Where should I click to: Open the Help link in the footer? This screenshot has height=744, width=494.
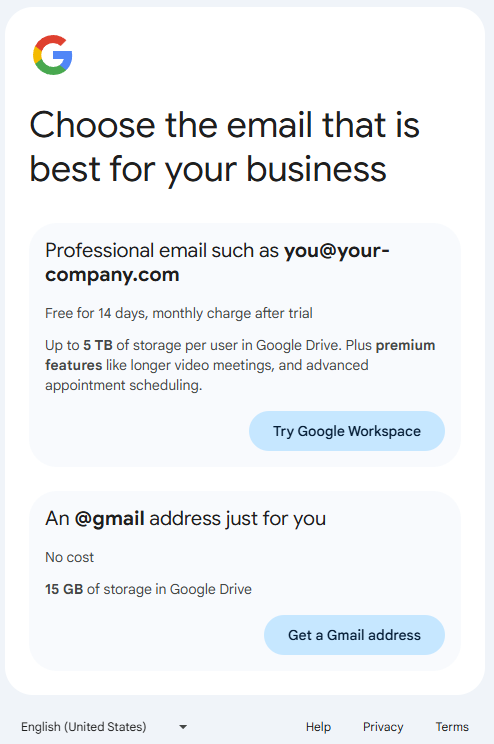tap(318, 726)
